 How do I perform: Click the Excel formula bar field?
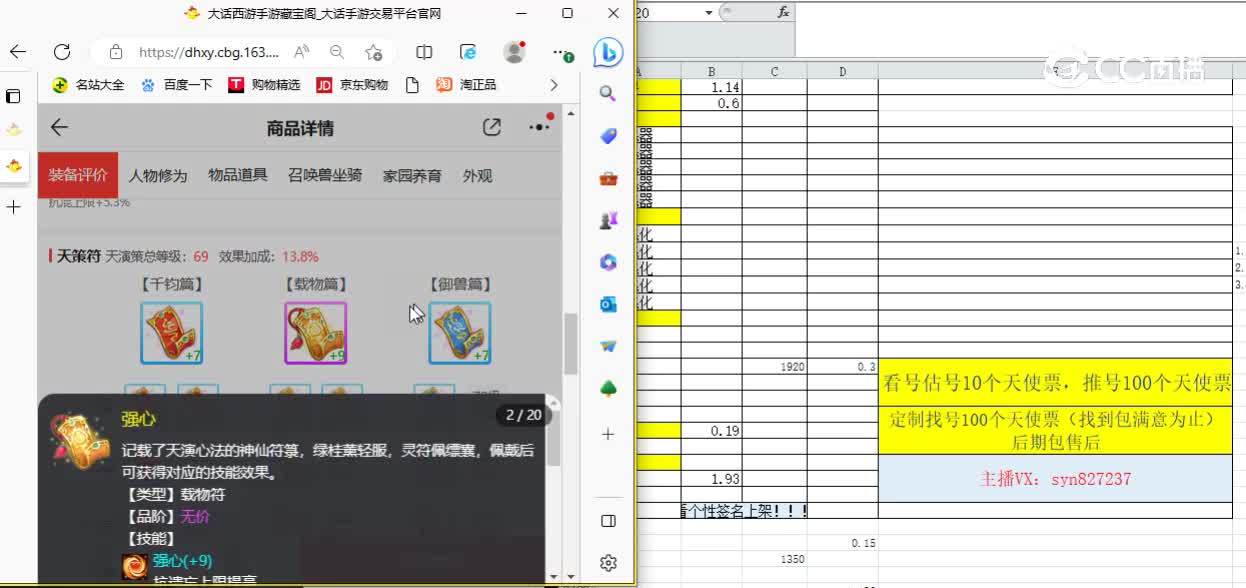coord(1020,29)
